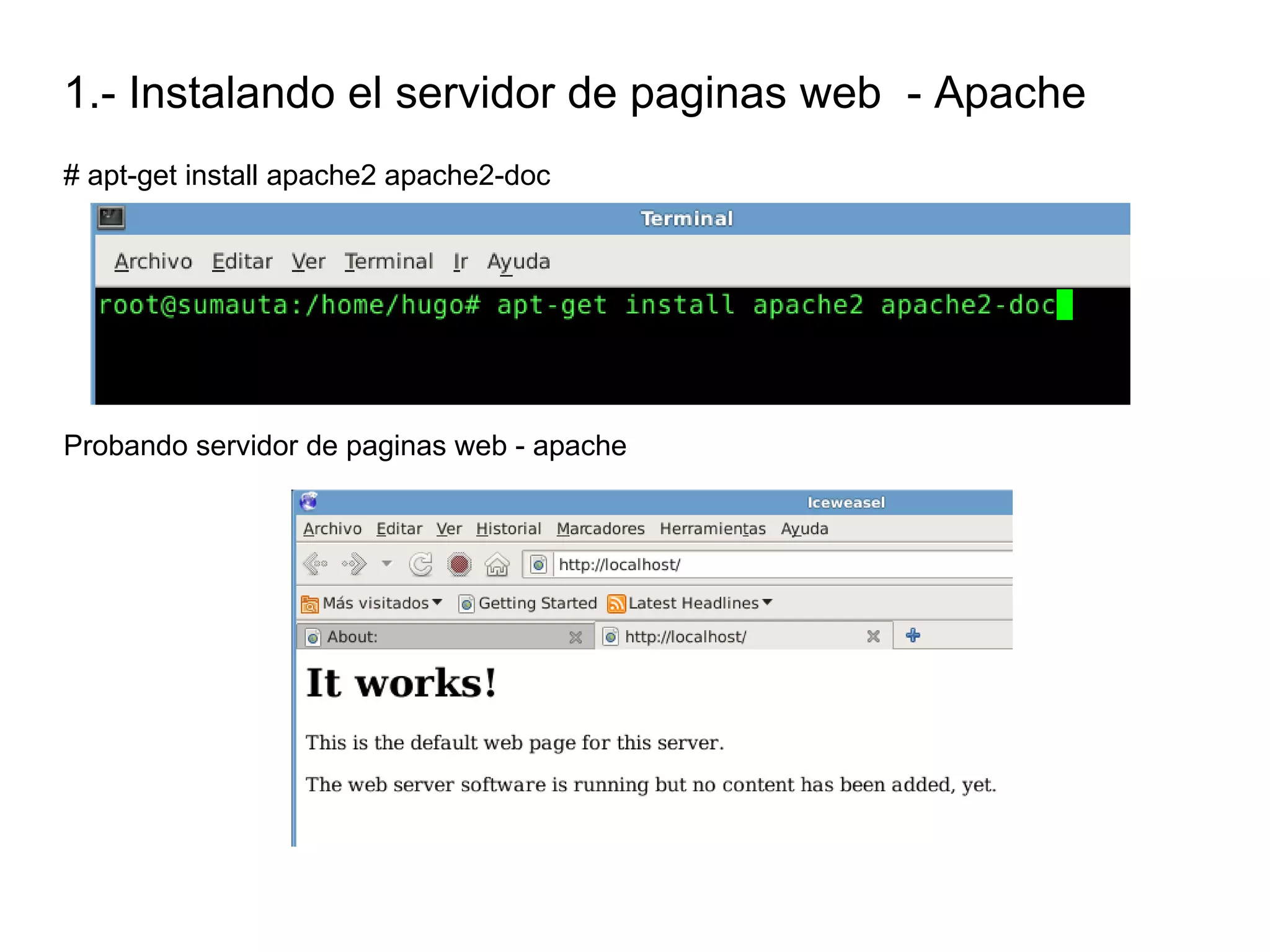Switch to the About: tab
Screen dimensions: 1270x952
445,637
